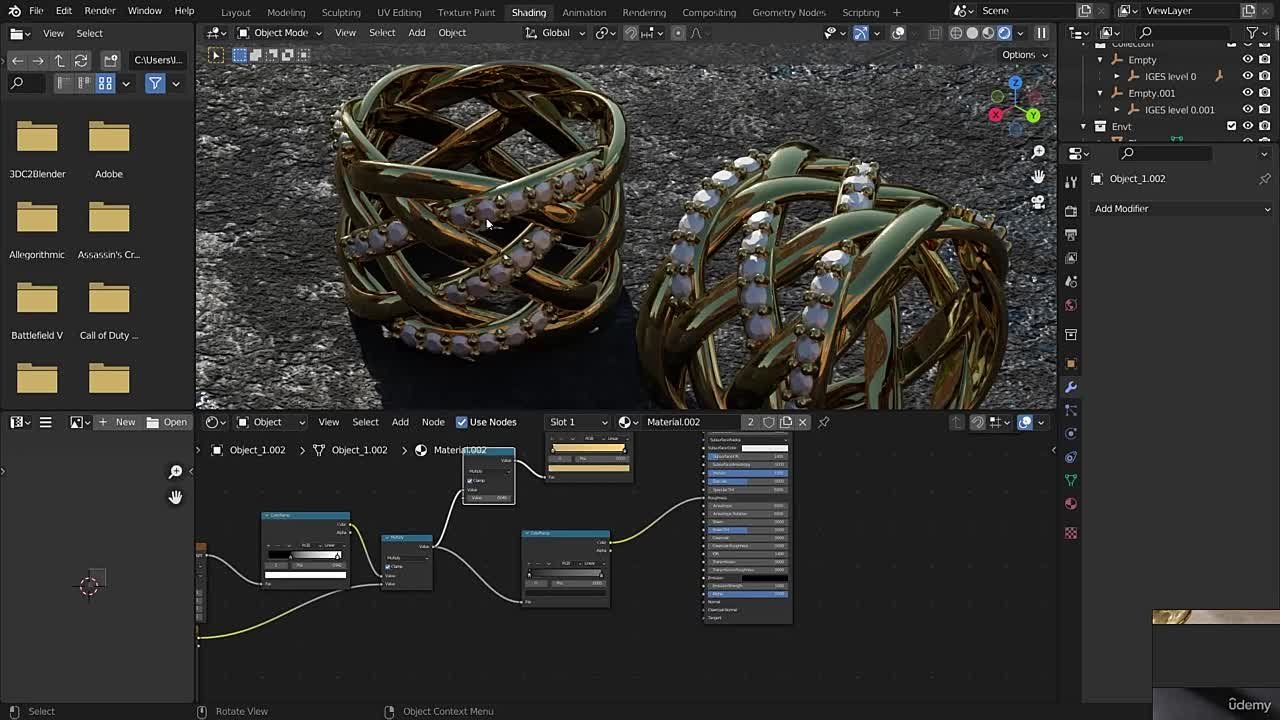Toggle file browser filter funnel

click(155, 84)
